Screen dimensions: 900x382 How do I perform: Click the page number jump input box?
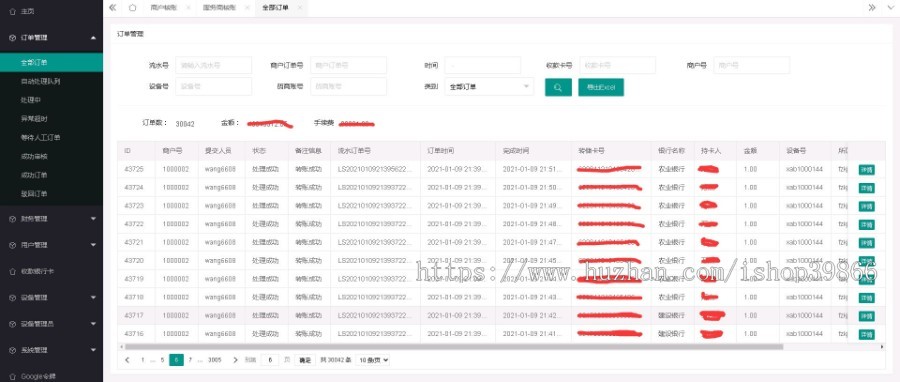coord(270,360)
